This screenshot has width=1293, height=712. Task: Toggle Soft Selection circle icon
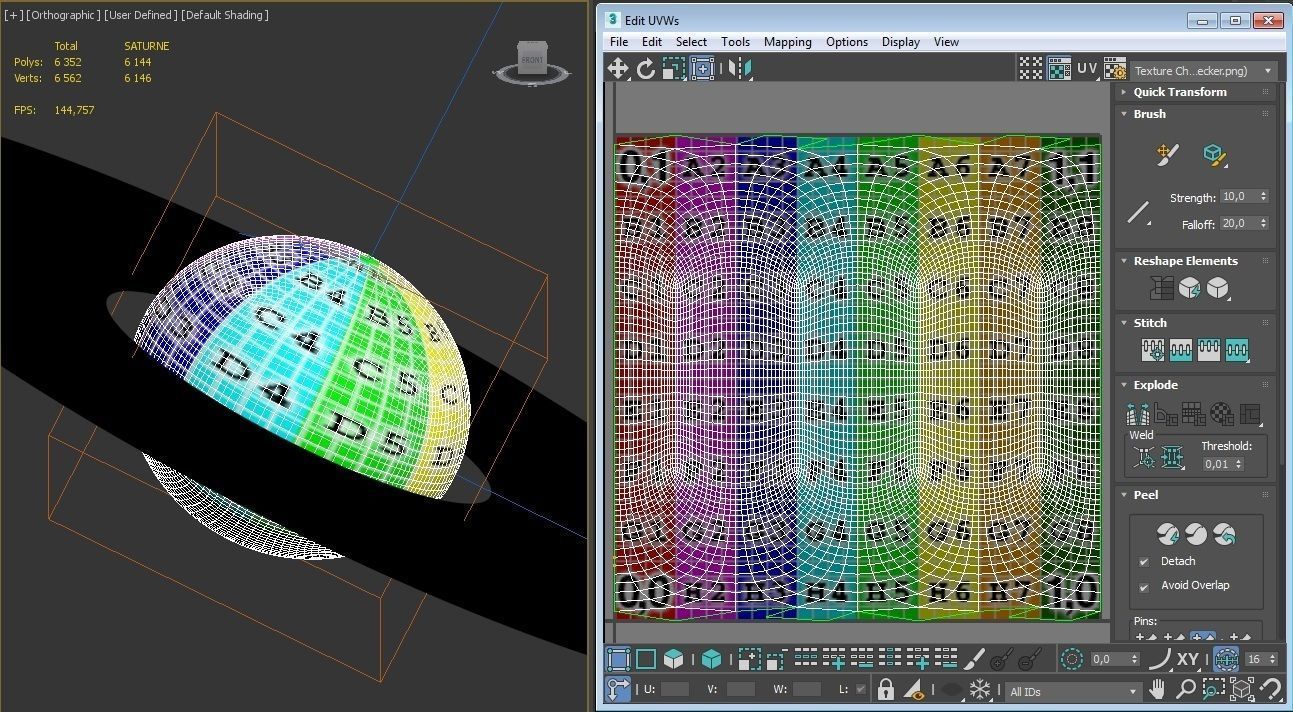1071,659
